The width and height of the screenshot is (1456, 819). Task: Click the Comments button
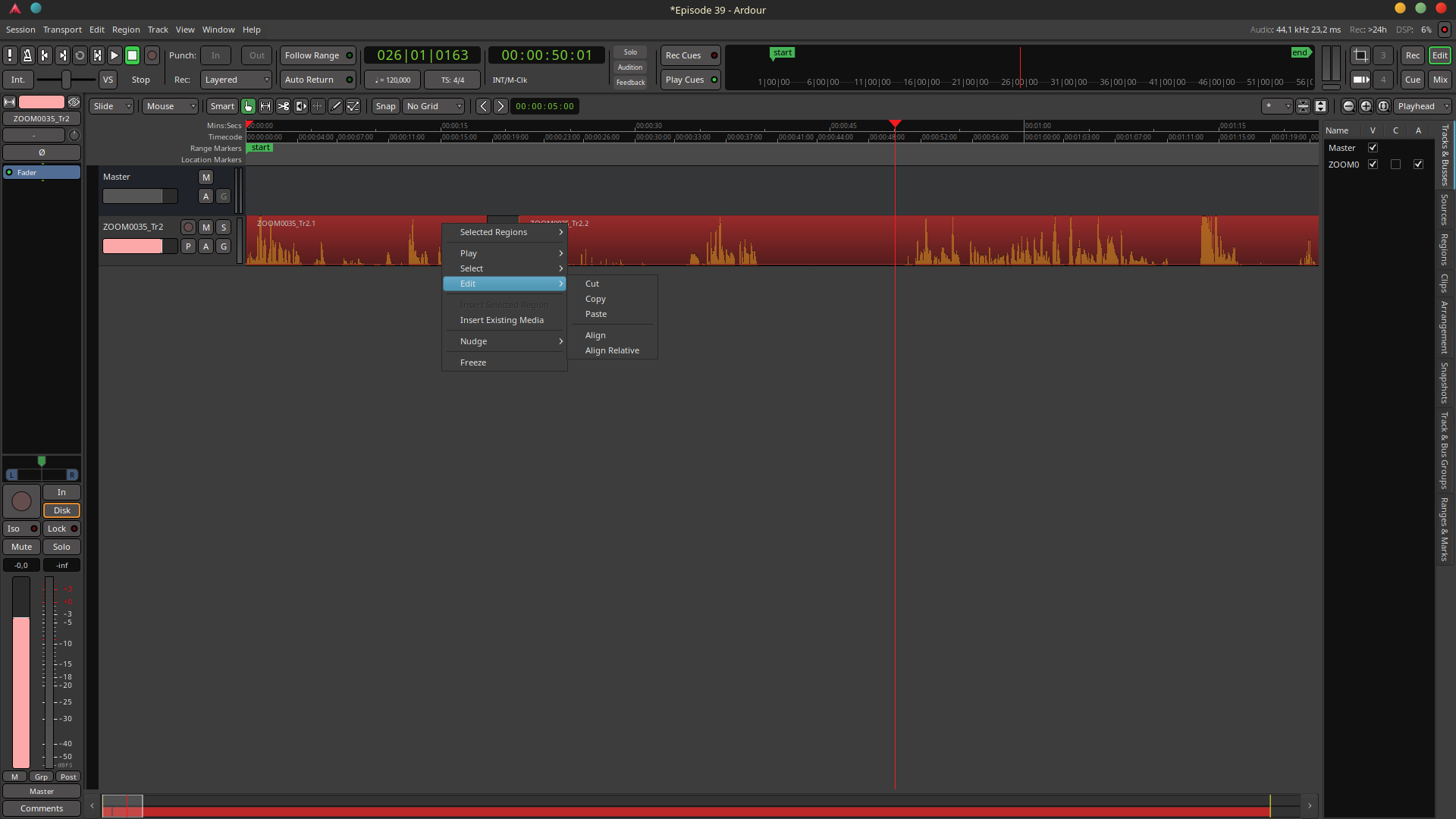(x=42, y=808)
